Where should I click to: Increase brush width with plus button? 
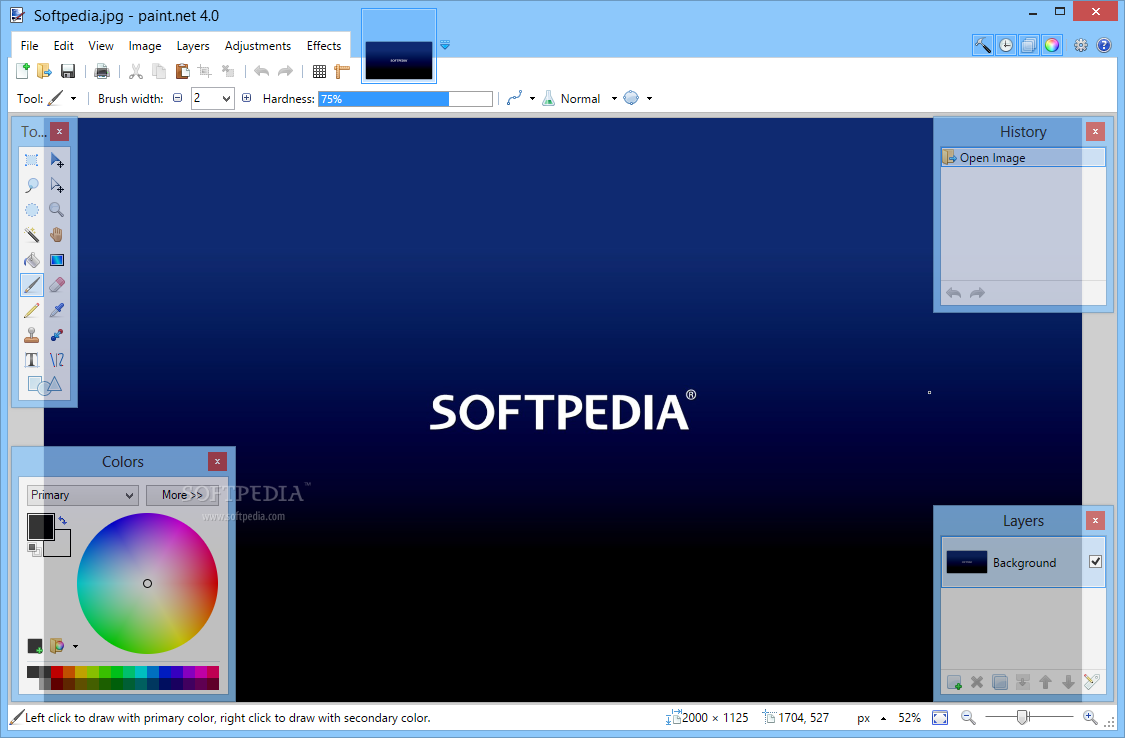[x=246, y=98]
